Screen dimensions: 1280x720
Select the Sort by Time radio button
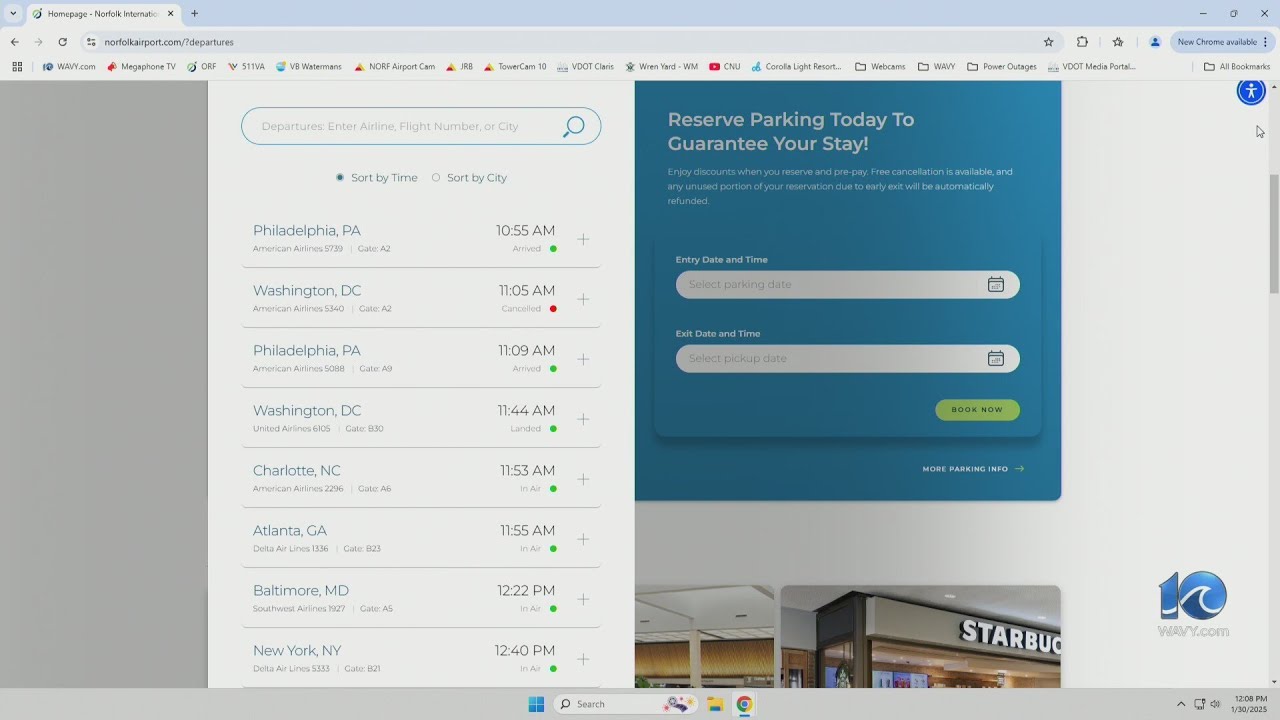(x=340, y=178)
